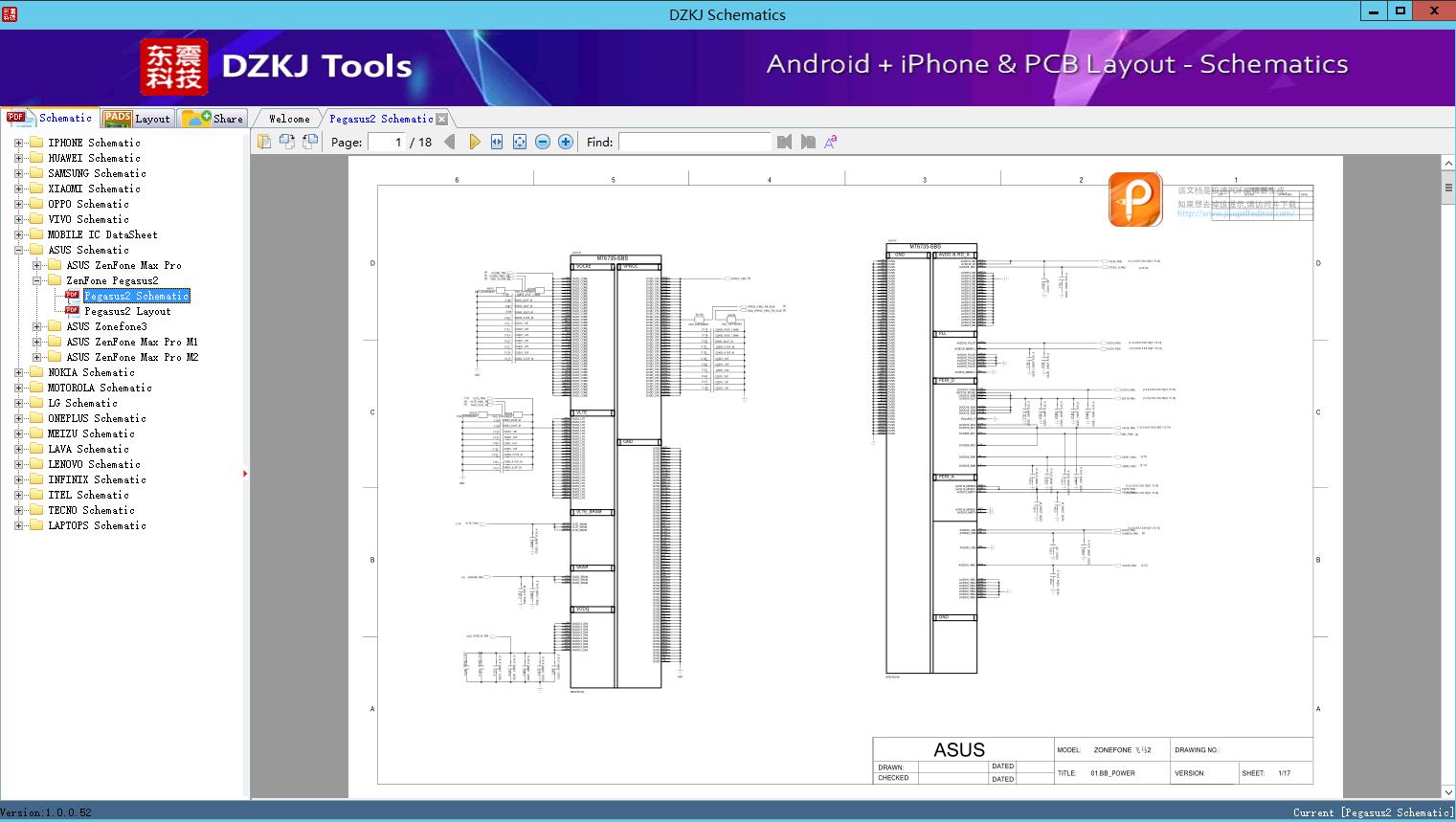The image size is (1456, 822).
Task: Expand the IPHONE Schematic folder
Action: tap(18, 143)
